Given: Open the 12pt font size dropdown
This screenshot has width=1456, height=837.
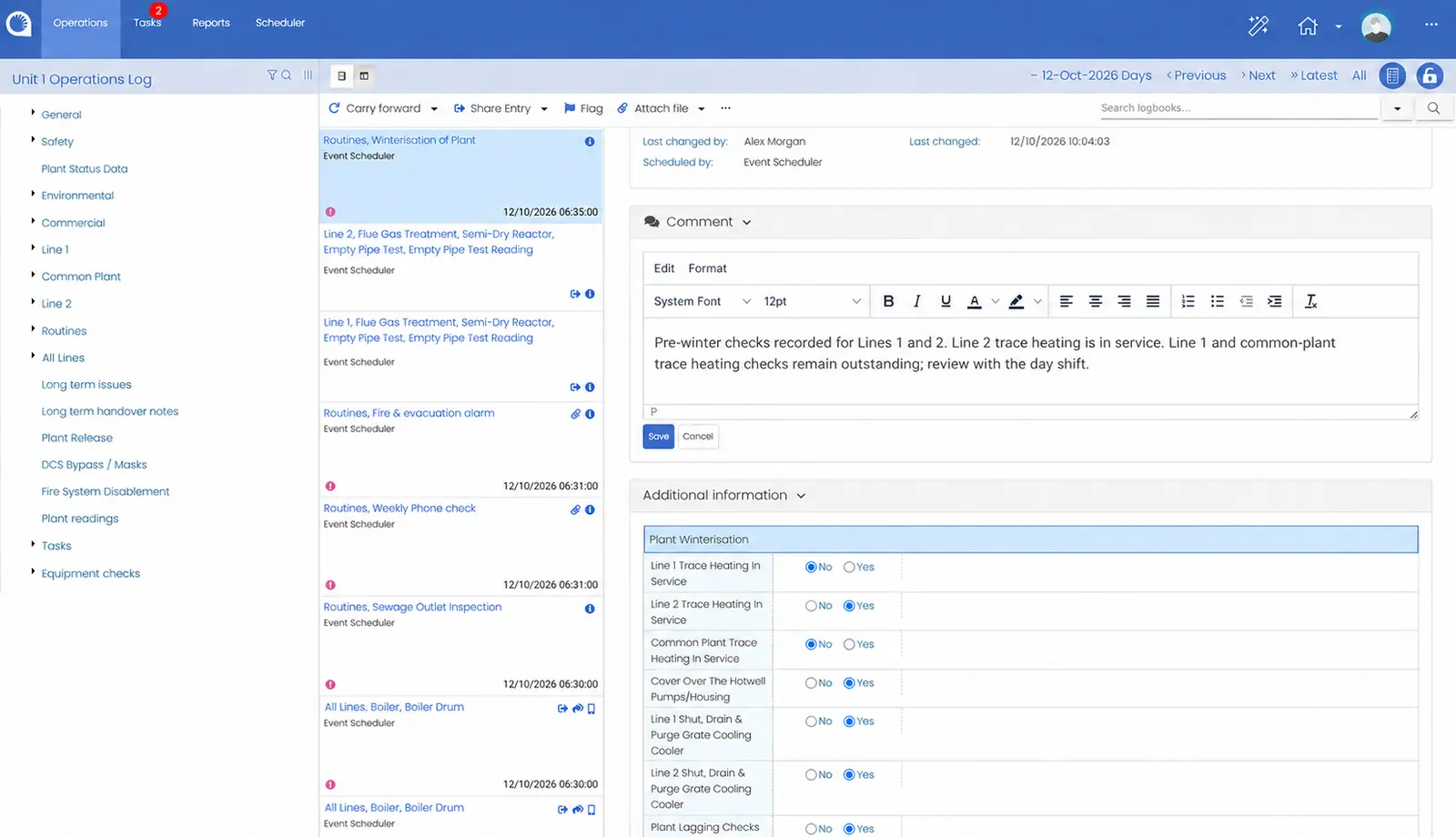Looking at the screenshot, I should click(x=812, y=301).
